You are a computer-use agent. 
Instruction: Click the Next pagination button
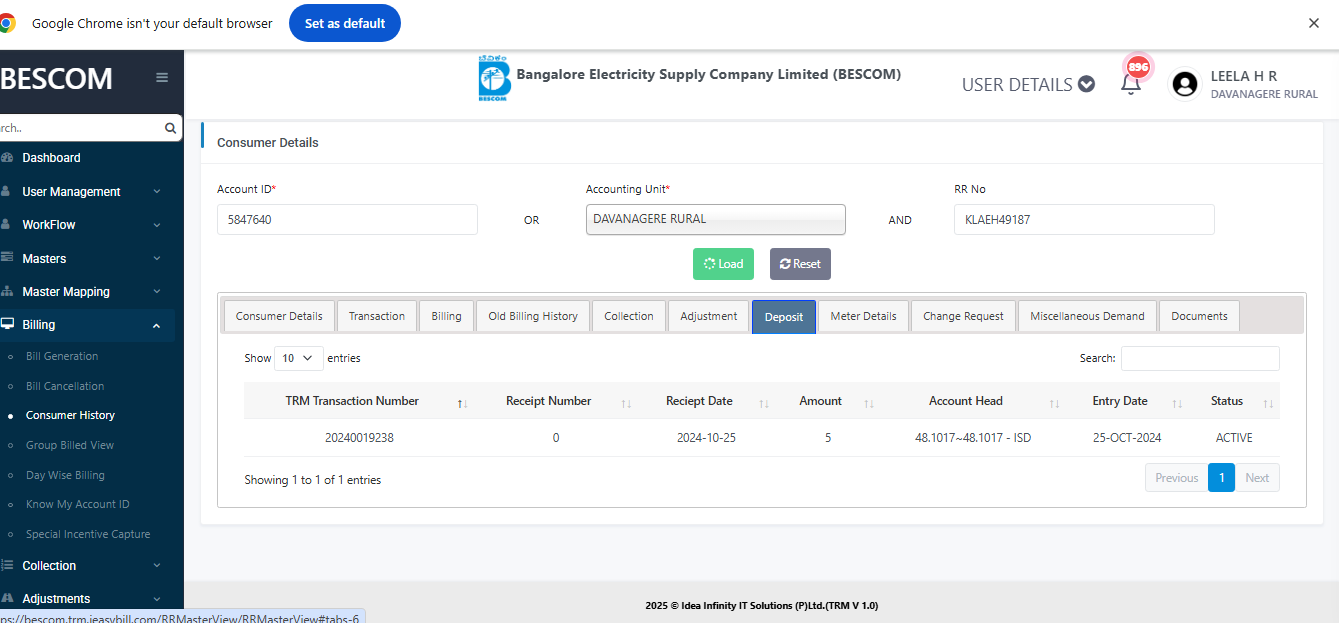tap(1257, 478)
